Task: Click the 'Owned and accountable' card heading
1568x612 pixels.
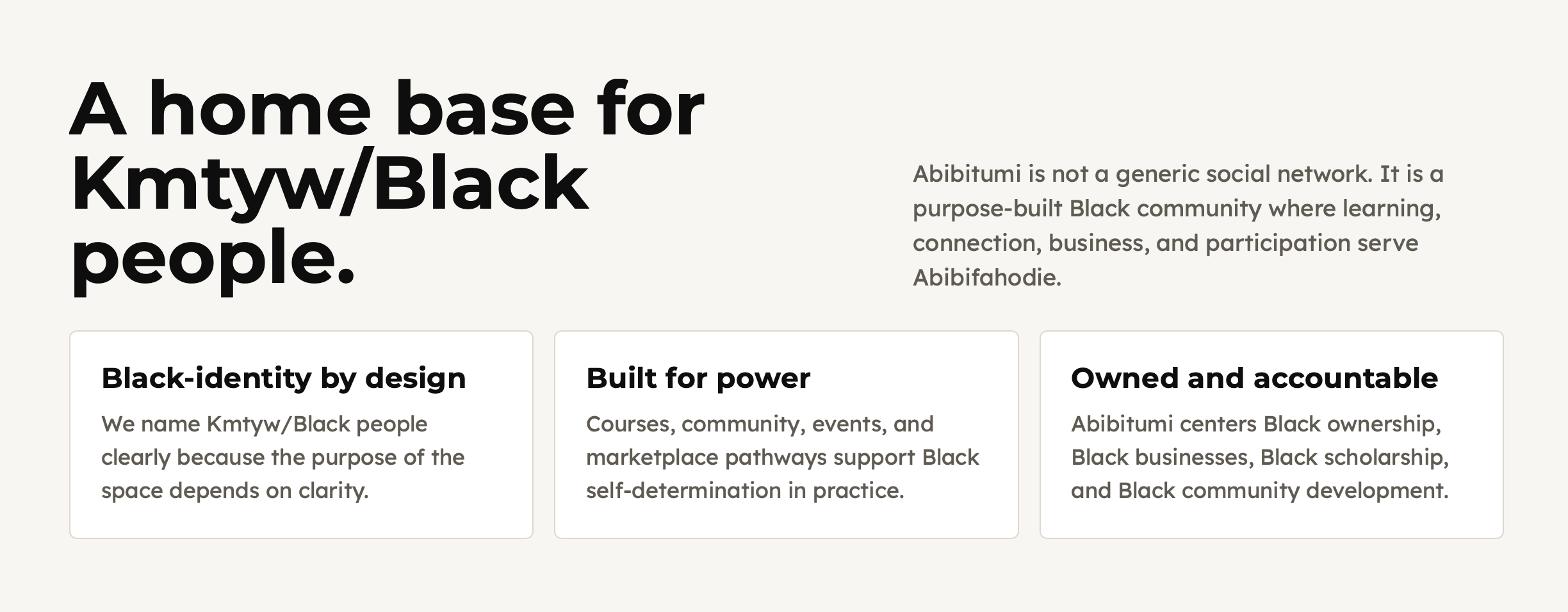Action: 1254,378
